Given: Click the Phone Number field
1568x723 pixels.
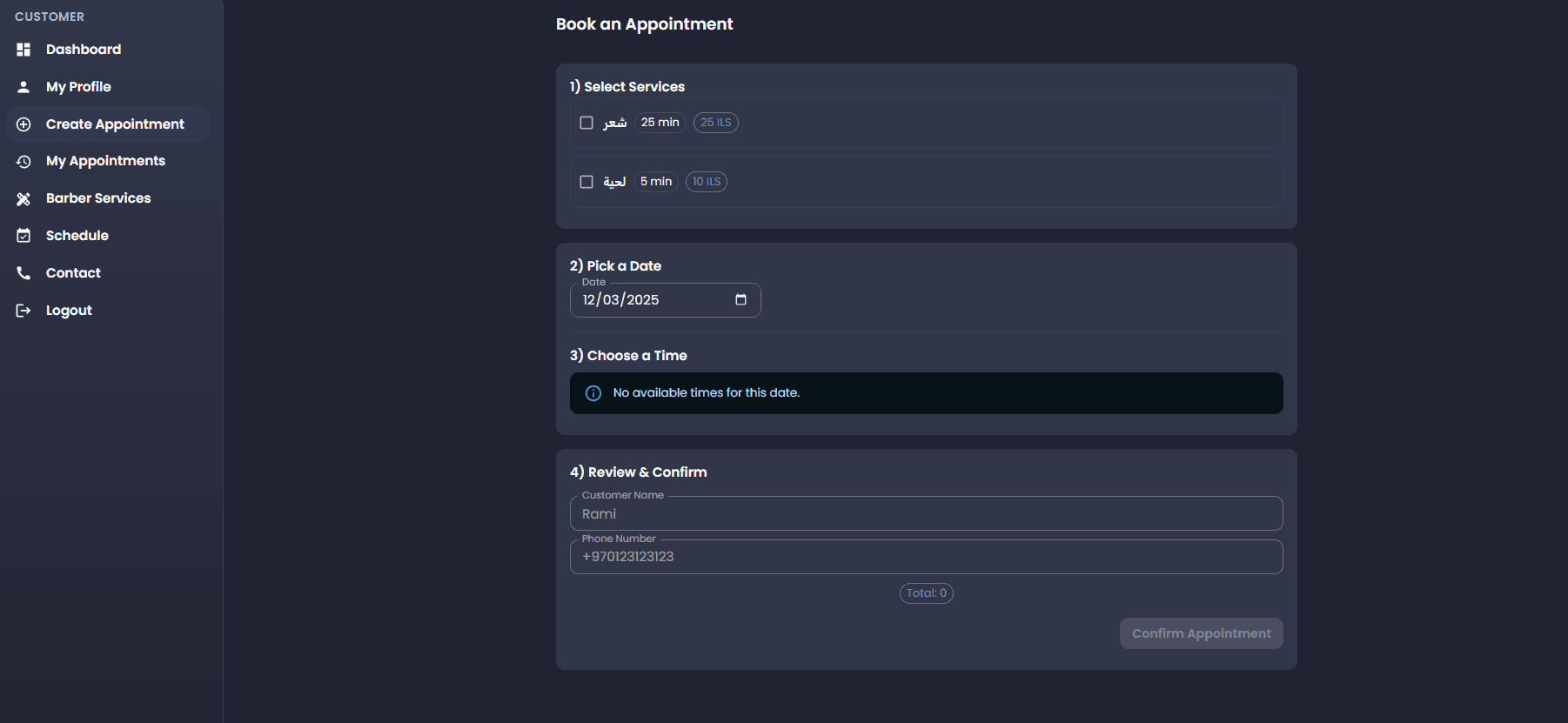Looking at the screenshot, I should pos(926,557).
